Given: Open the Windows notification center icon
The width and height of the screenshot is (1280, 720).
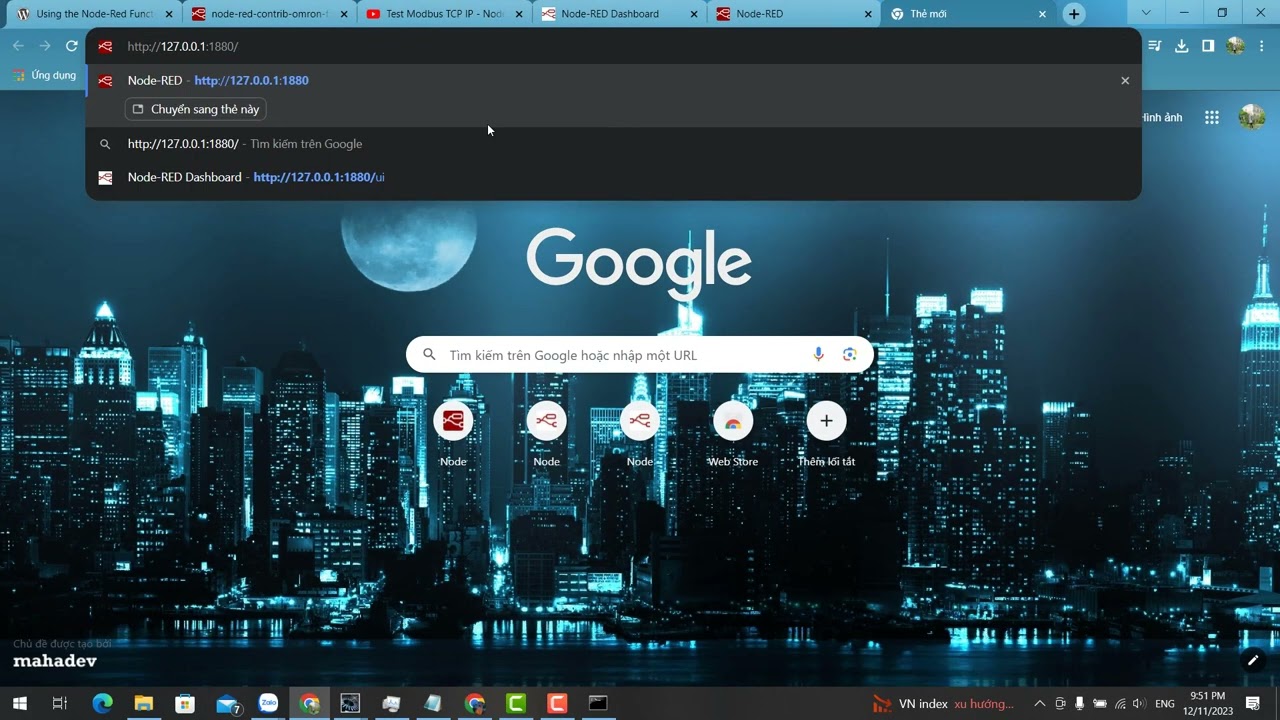Looking at the screenshot, I should point(1253,703).
